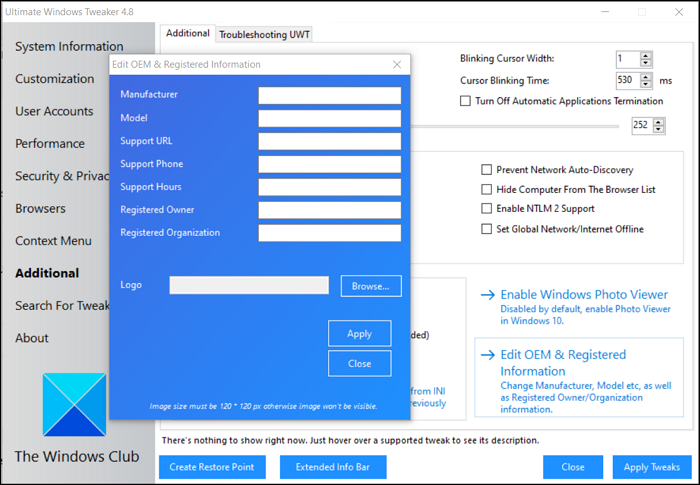Select Customization in the sidebar

tap(54, 79)
